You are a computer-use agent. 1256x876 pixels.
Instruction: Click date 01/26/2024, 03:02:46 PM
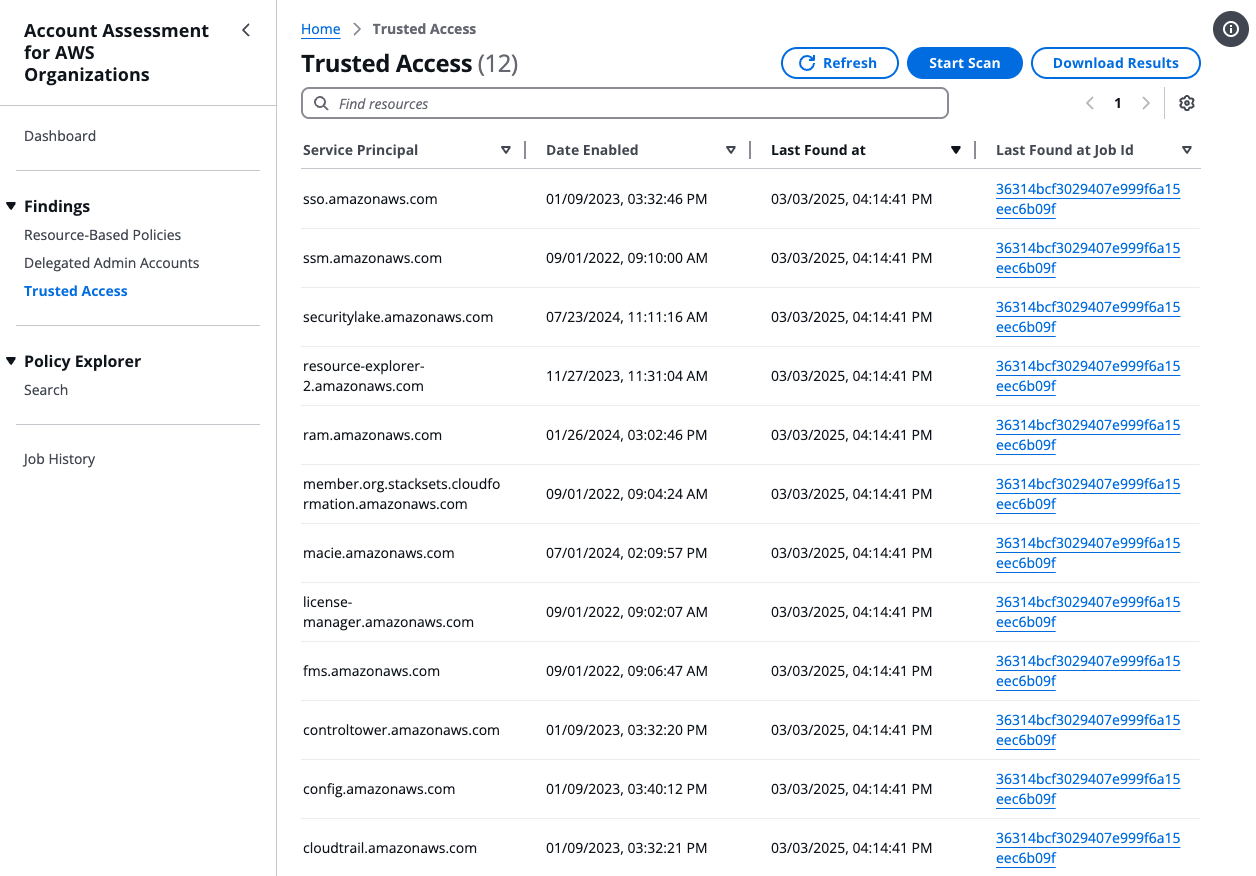click(627, 435)
